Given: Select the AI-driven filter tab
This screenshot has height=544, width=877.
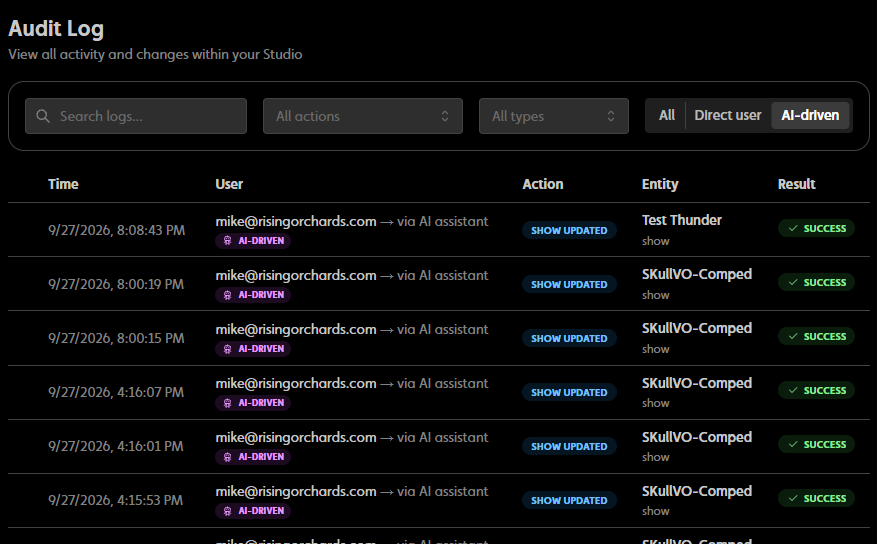Looking at the screenshot, I should tap(810, 115).
